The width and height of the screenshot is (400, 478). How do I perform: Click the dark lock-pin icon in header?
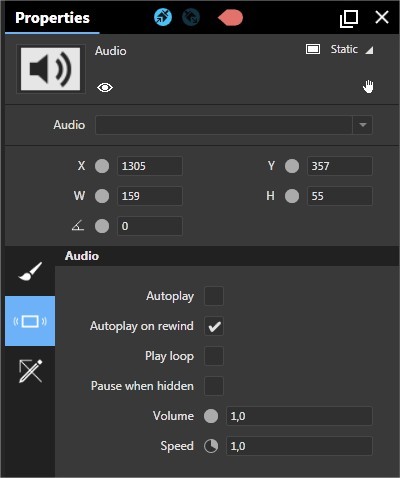point(191,17)
